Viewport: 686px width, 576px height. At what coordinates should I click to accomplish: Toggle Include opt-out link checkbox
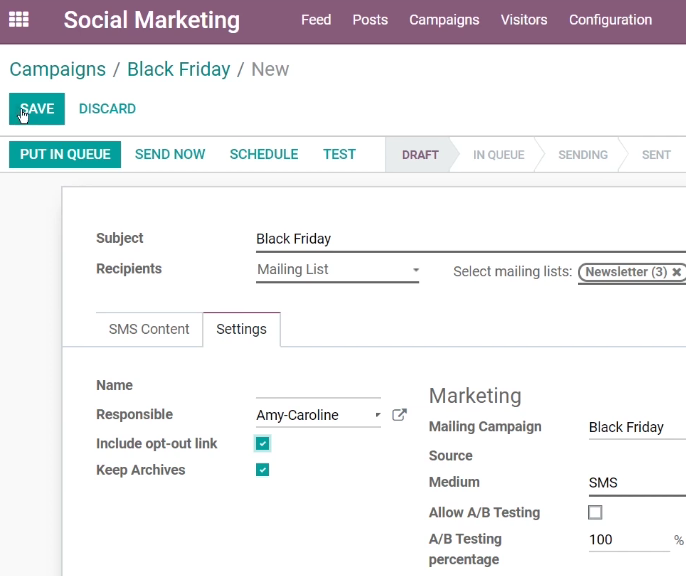pos(262,443)
